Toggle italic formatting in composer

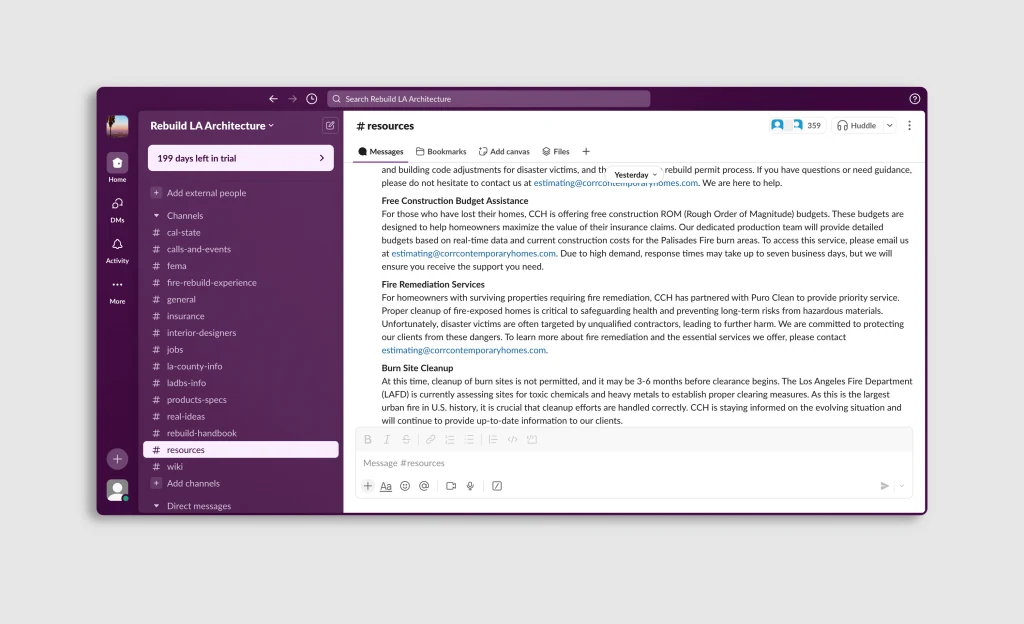pos(387,439)
